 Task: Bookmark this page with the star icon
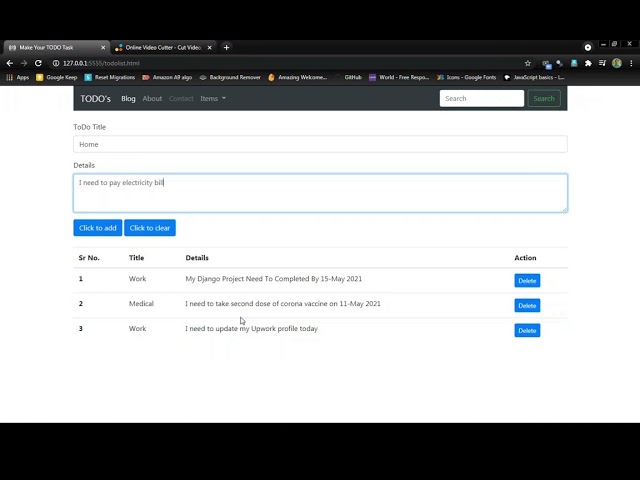[528, 63]
